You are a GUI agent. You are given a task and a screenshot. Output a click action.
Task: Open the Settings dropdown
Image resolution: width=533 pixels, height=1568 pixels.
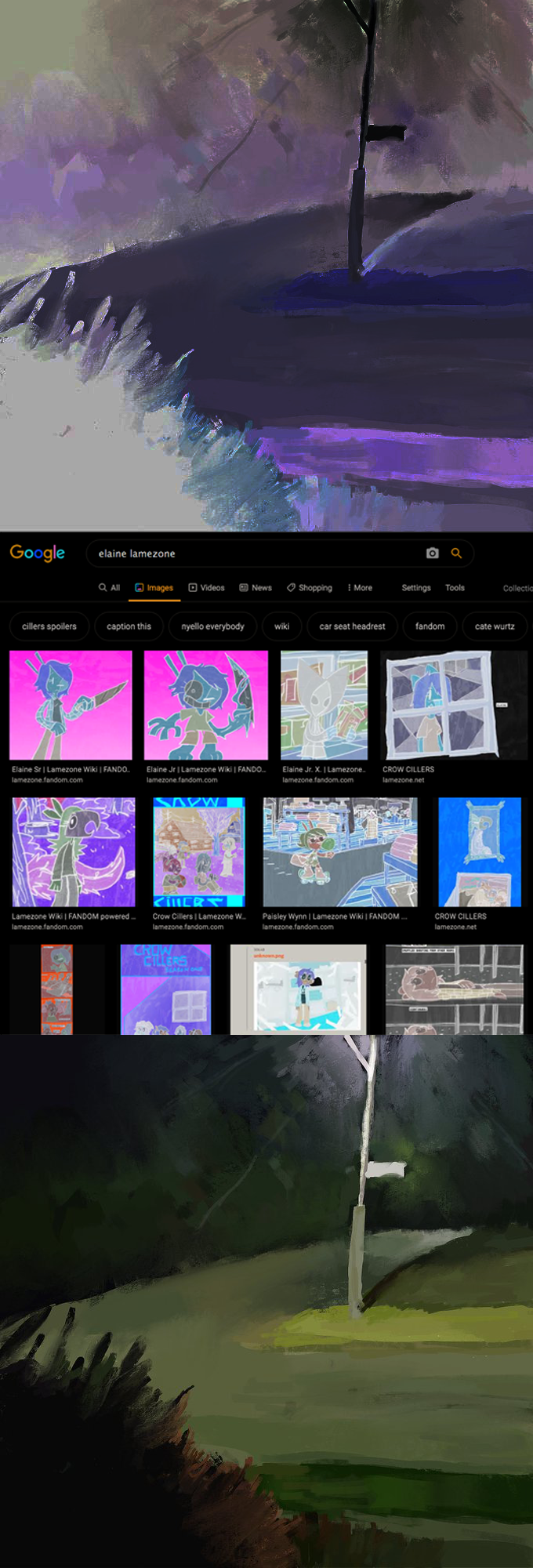pos(416,587)
